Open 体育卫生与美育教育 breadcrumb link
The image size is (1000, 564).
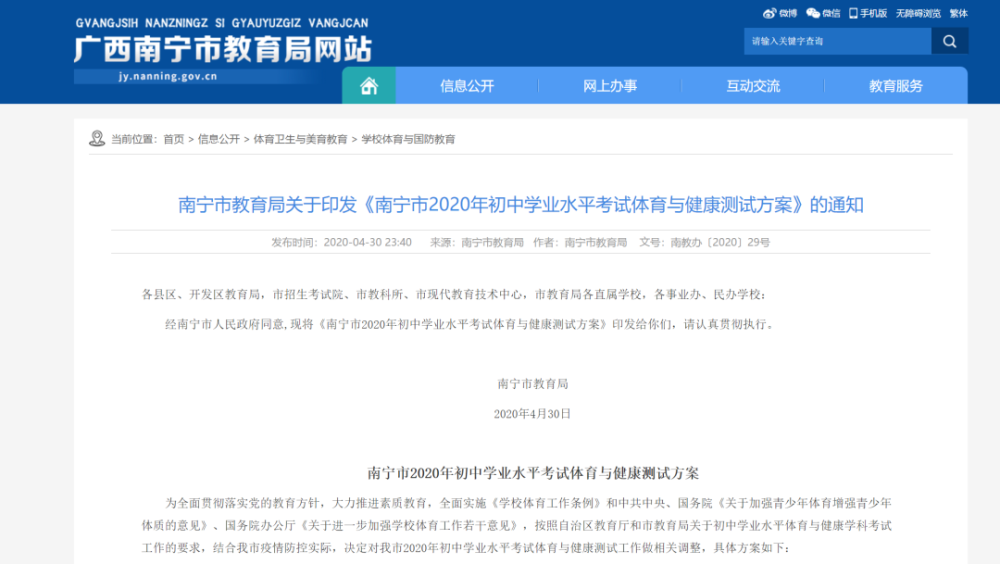pyautogui.click(x=300, y=139)
